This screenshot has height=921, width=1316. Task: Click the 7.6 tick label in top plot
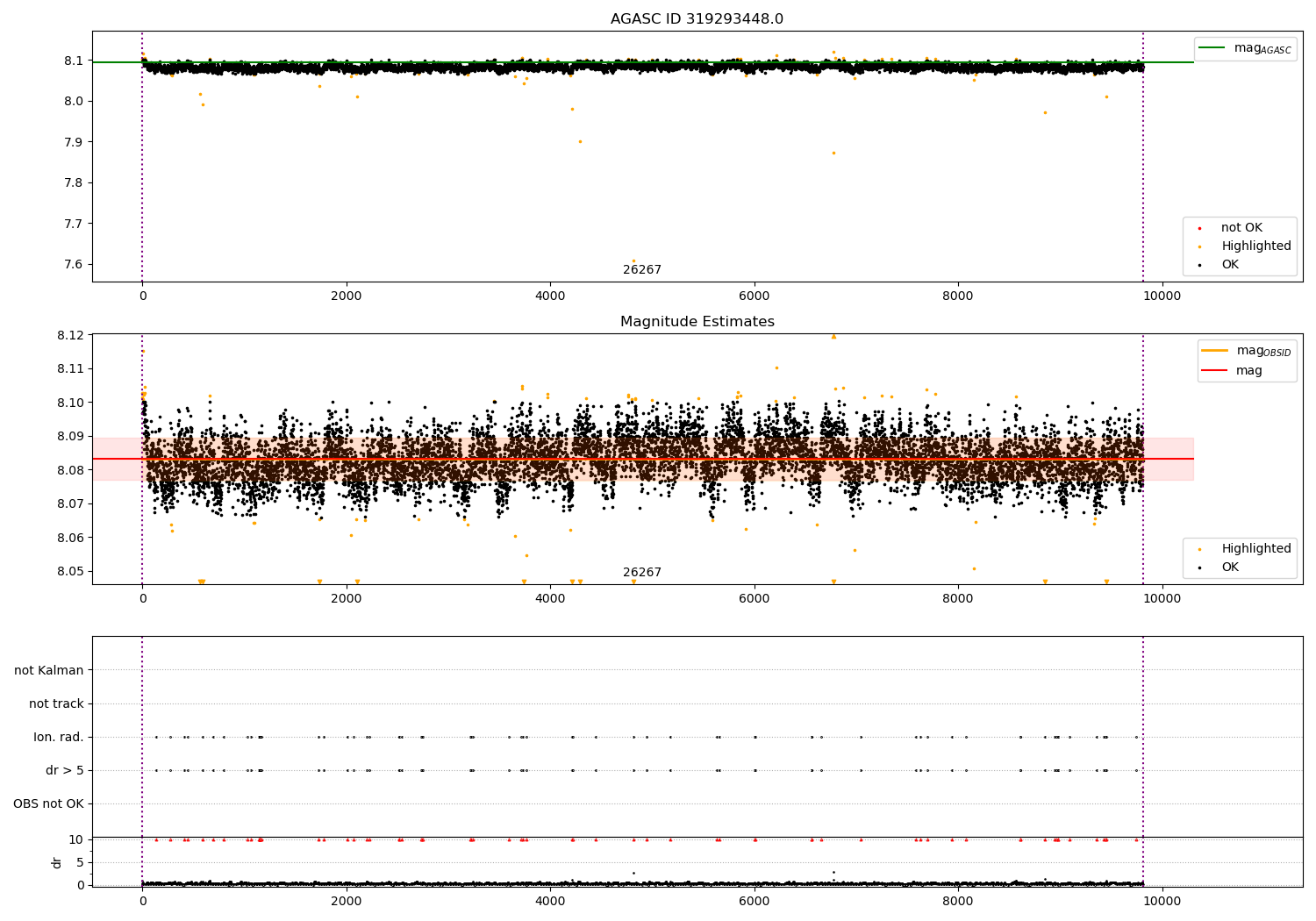click(74, 265)
